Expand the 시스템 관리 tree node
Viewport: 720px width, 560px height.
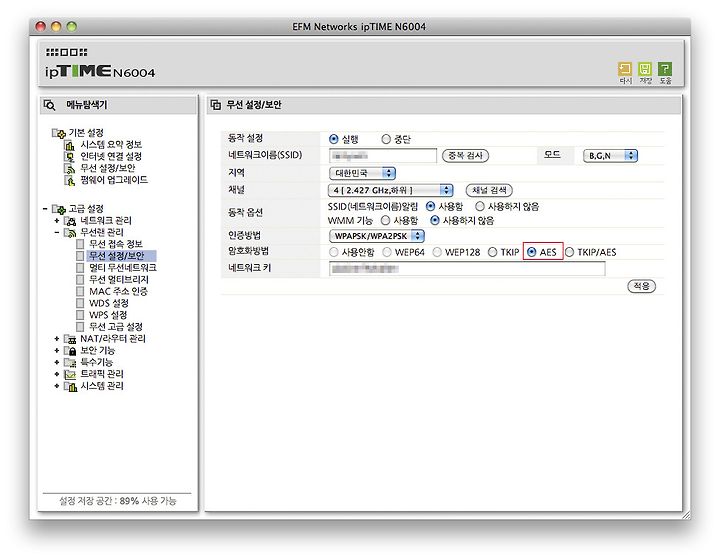click(56, 386)
